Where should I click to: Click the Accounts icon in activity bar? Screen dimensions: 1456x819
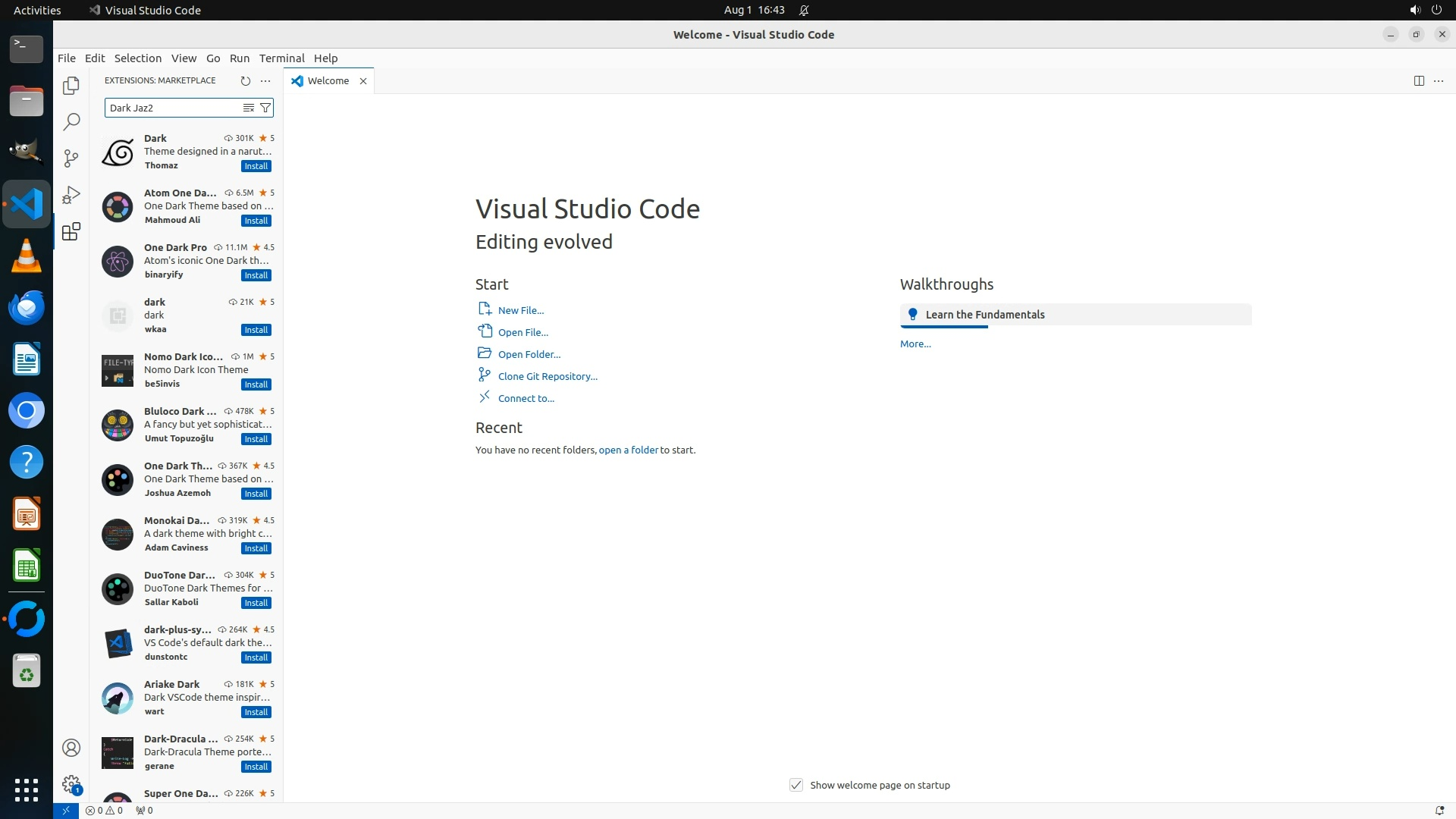[71, 748]
